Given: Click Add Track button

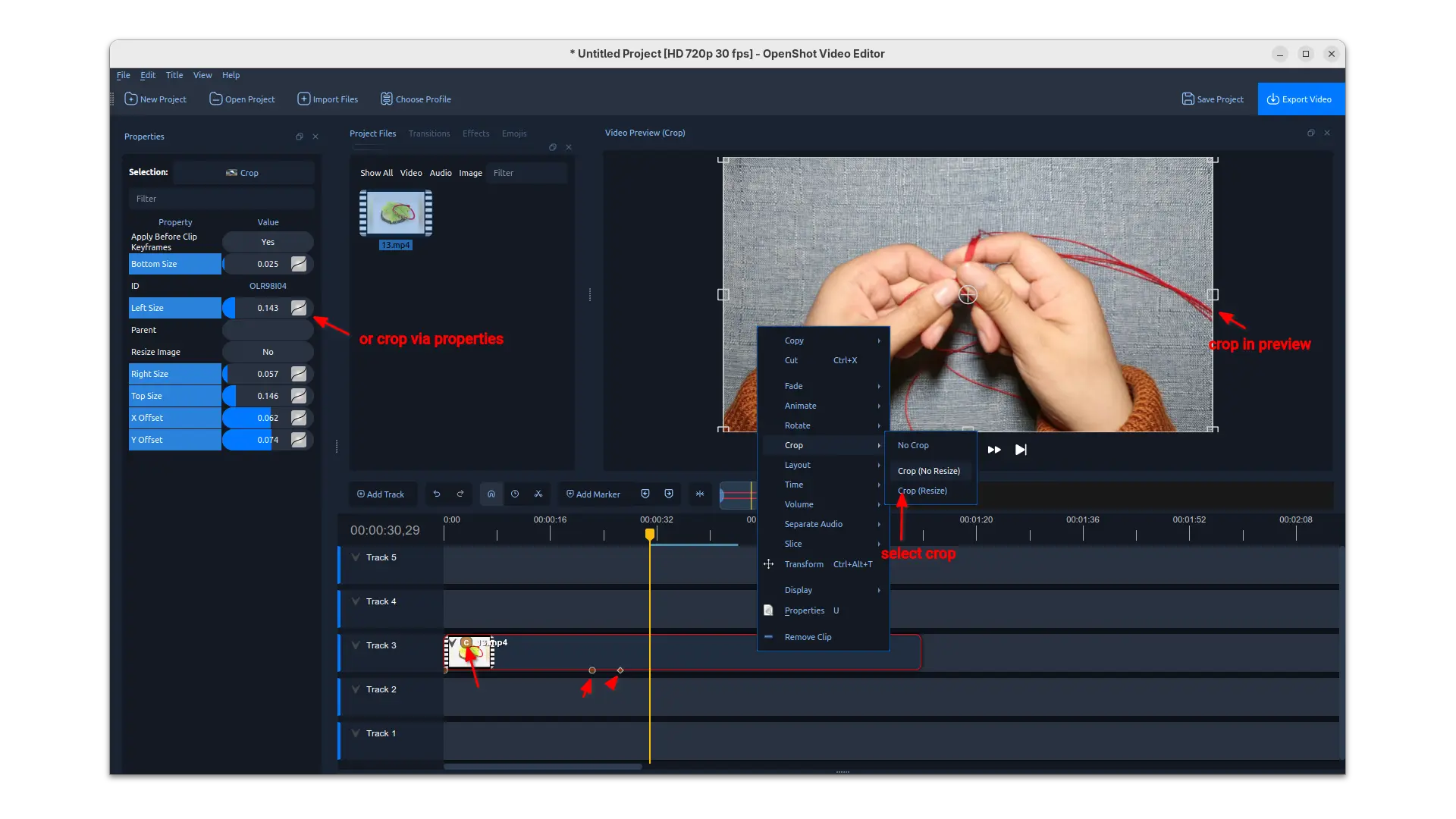Looking at the screenshot, I should [381, 494].
